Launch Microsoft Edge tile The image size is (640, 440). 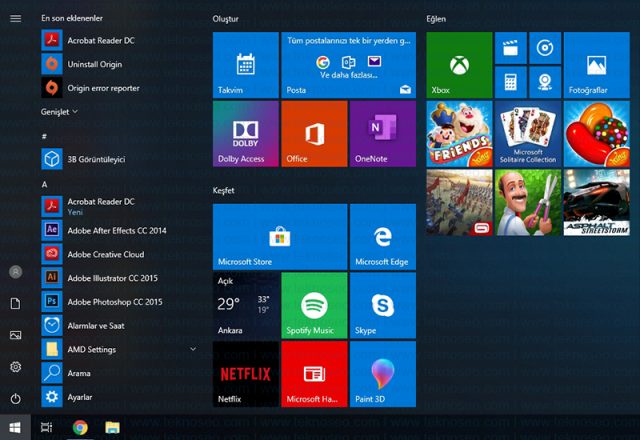pyautogui.click(x=383, y=237)
